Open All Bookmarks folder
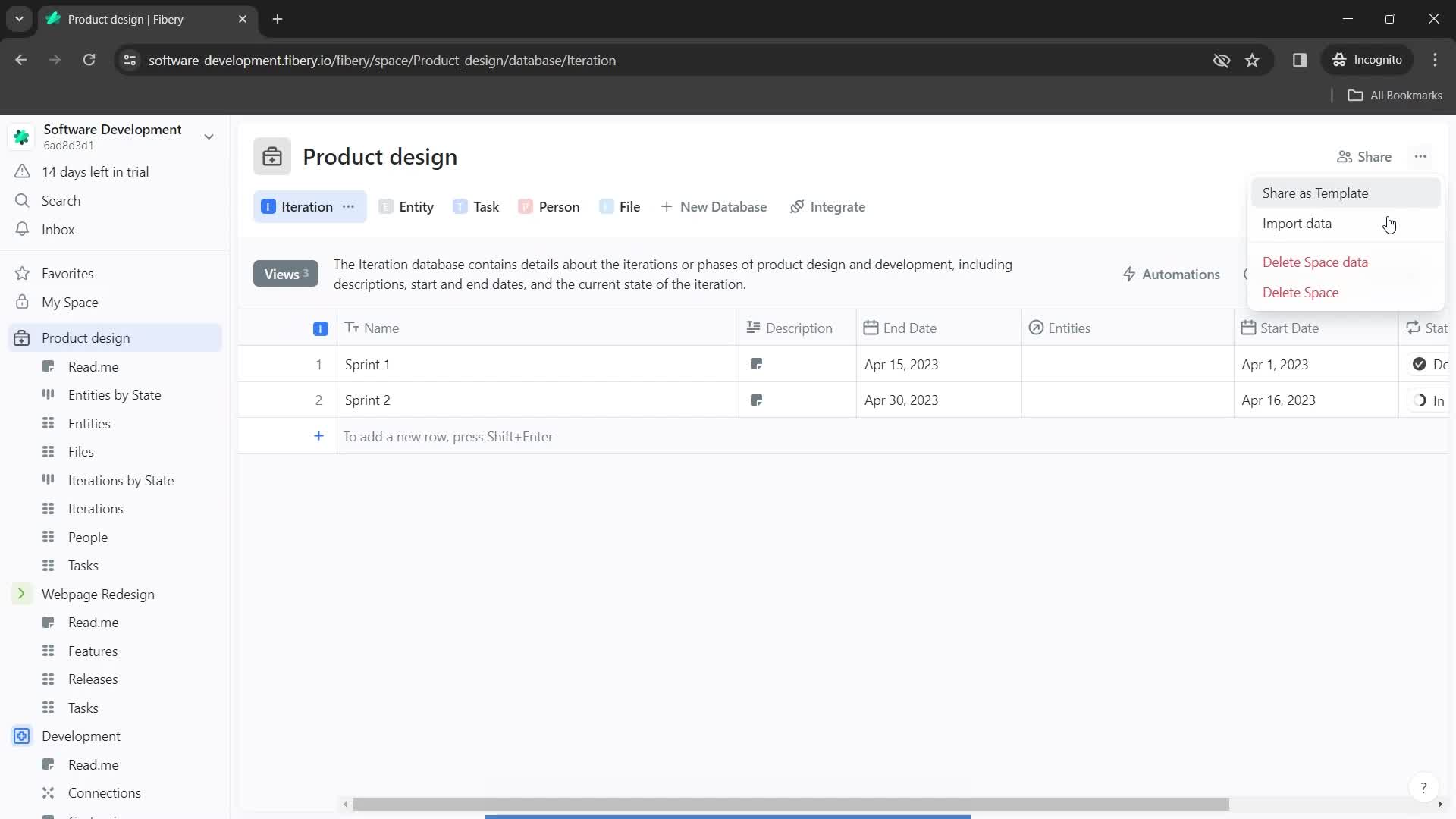The width and height of the screenshot is (1456, 819). click(1395, 96)
